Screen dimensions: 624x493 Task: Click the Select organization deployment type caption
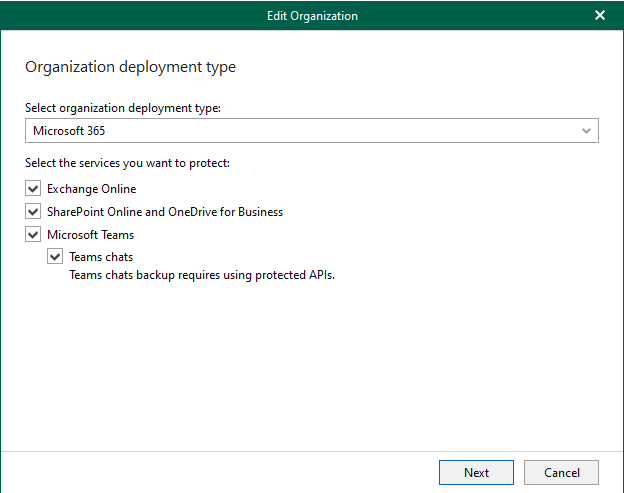point(123,108)
